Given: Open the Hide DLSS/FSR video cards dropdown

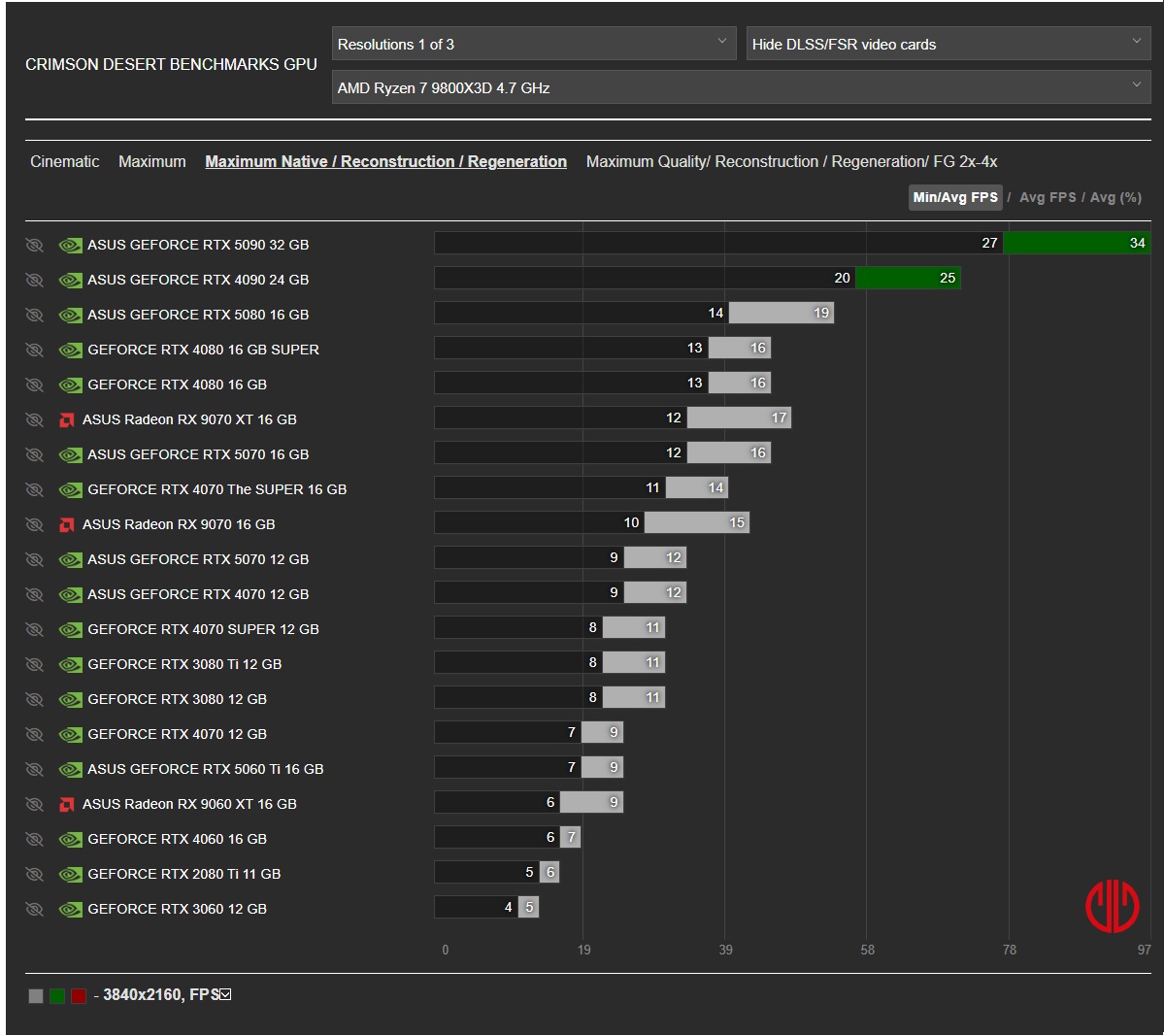Looking at the screenshot, I should [948, 44].
